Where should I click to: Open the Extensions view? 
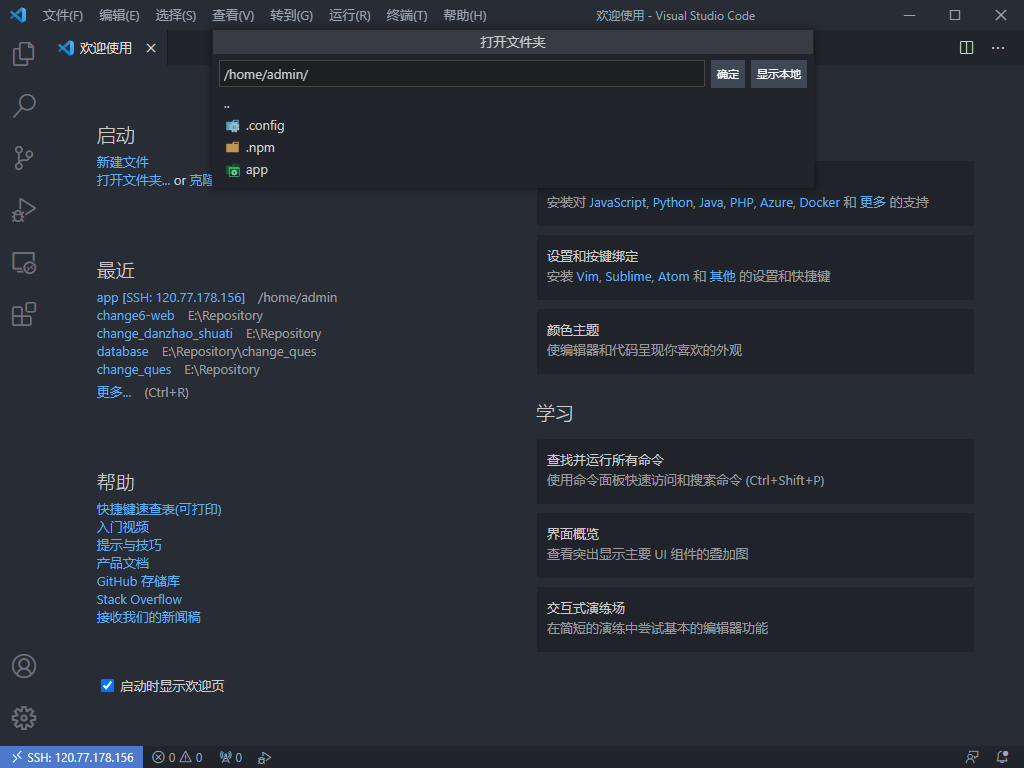(x=24, y=314)
